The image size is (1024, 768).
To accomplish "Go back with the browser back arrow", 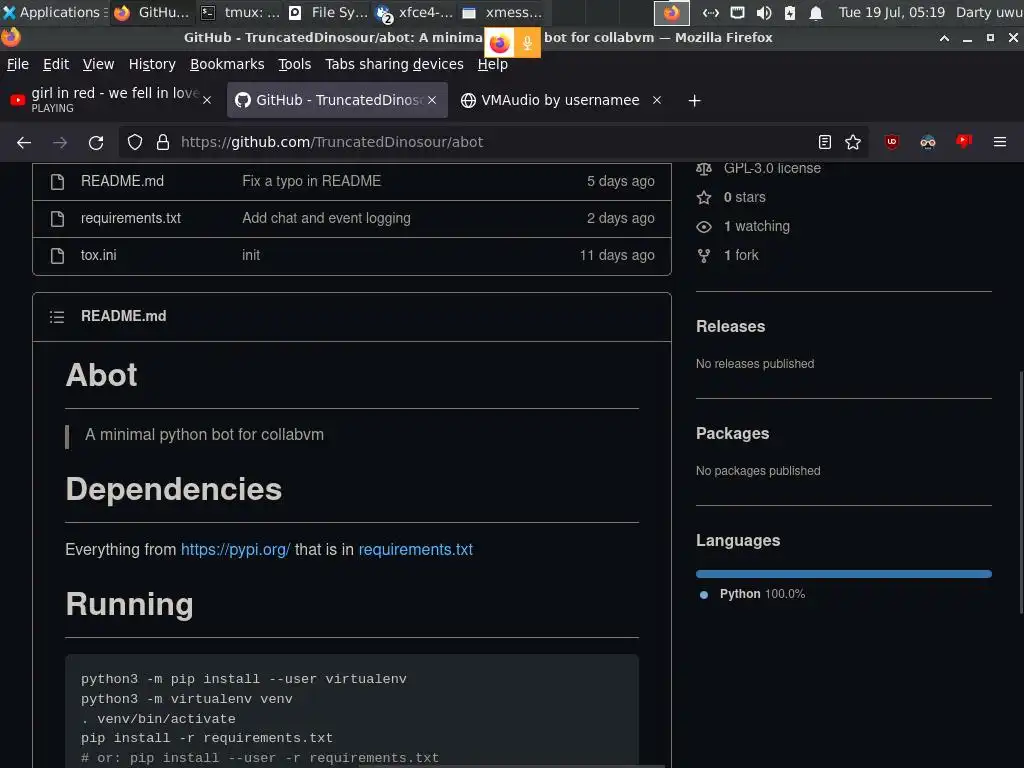I will tap(24, 142).
